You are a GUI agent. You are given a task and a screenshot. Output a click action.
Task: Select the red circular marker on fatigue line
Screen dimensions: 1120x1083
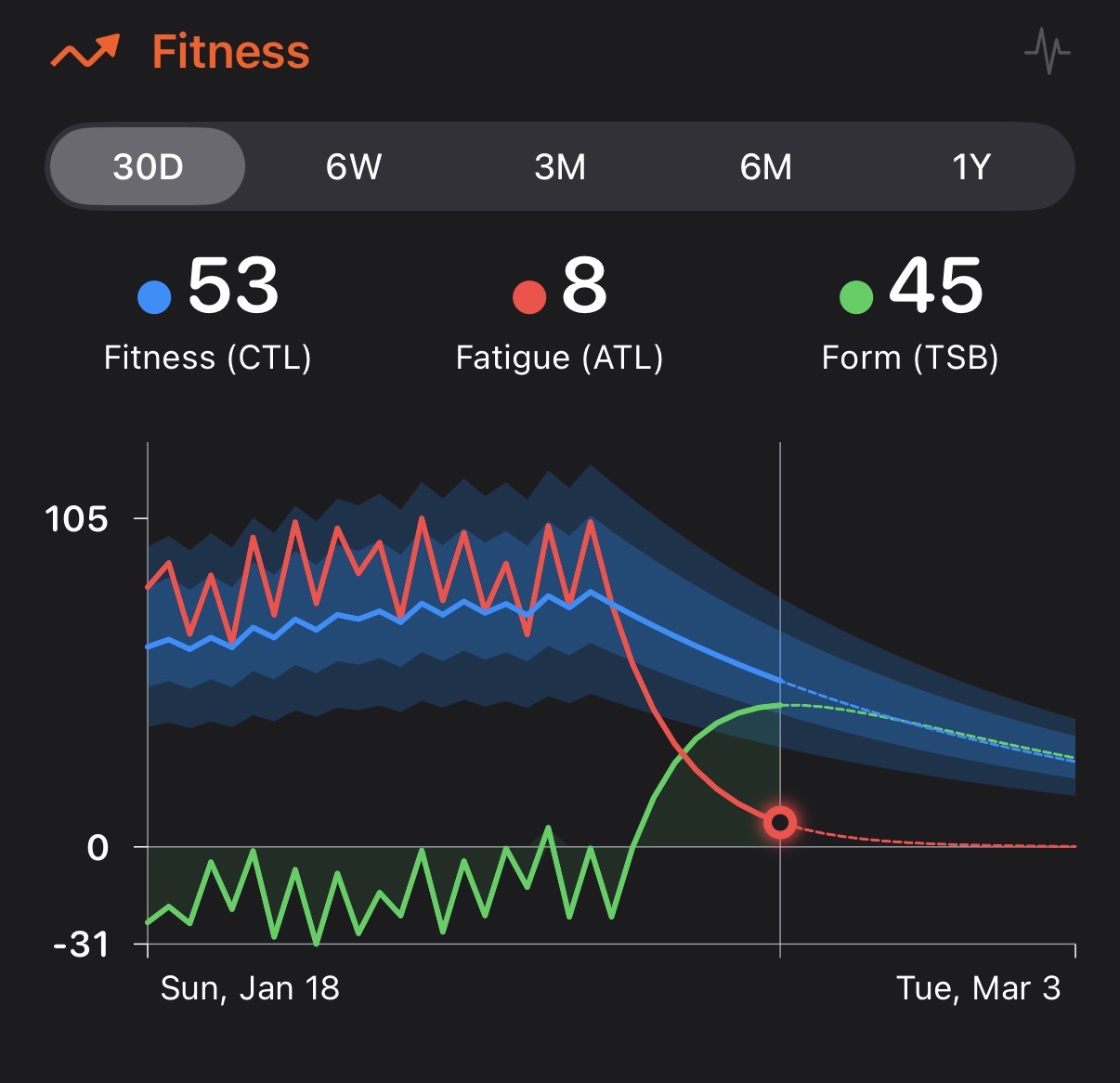(780, 822)
